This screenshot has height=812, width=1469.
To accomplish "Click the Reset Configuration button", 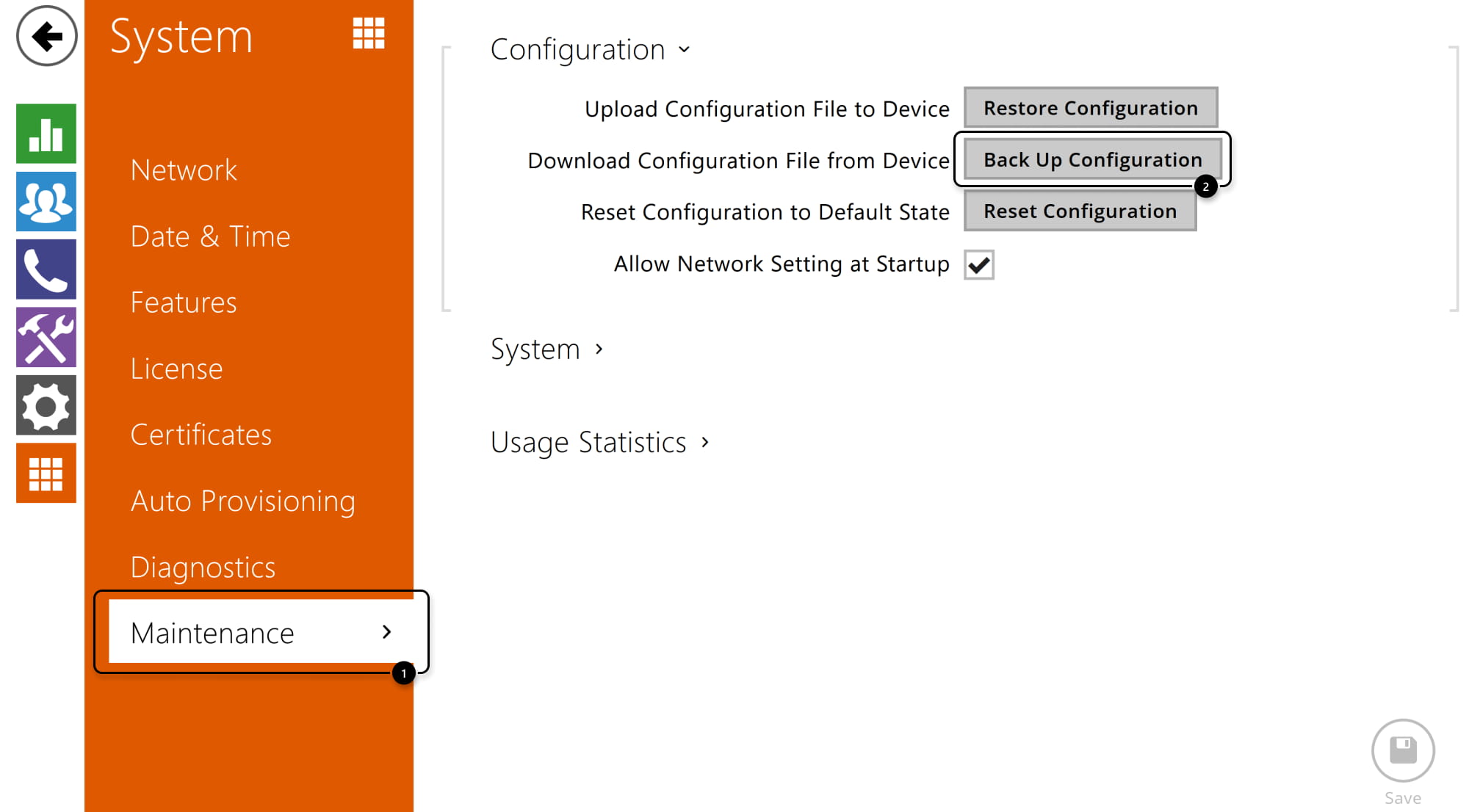I will (x=1080, y=211).
